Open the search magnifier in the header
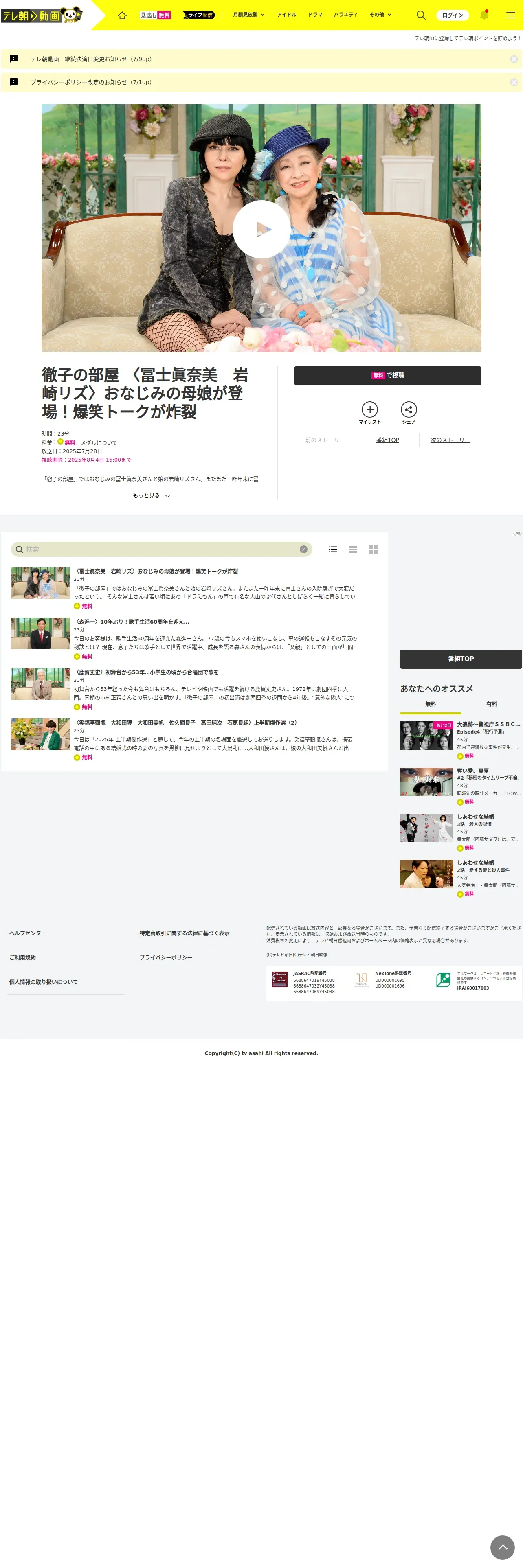The image size is (523, 1568). (x=421, y=15)
